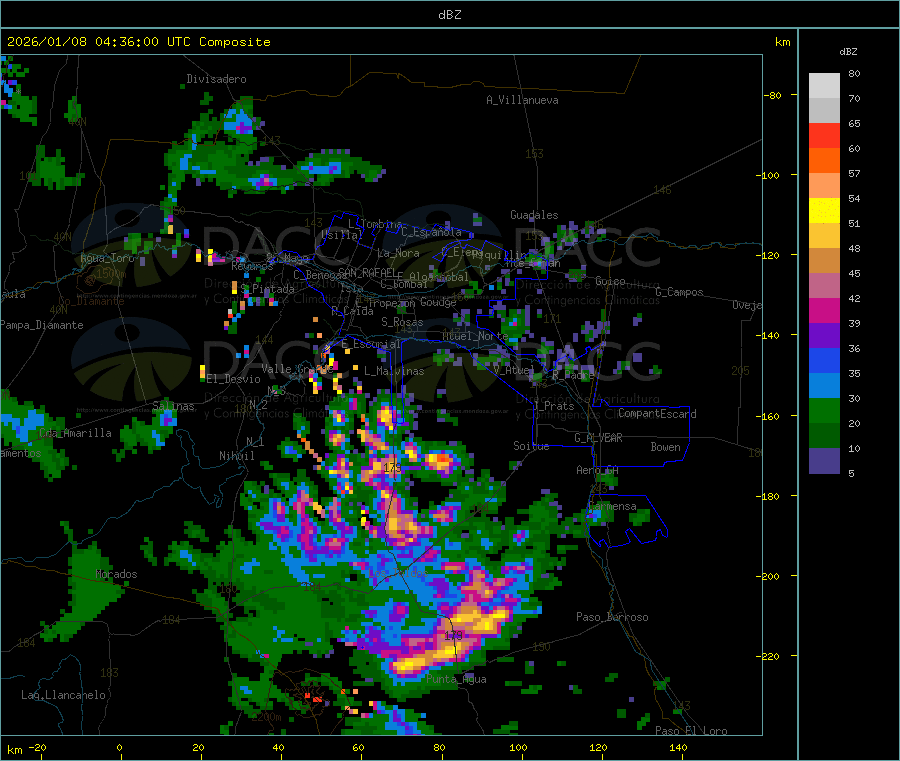Click the km unit label at top right

(782, 42)
